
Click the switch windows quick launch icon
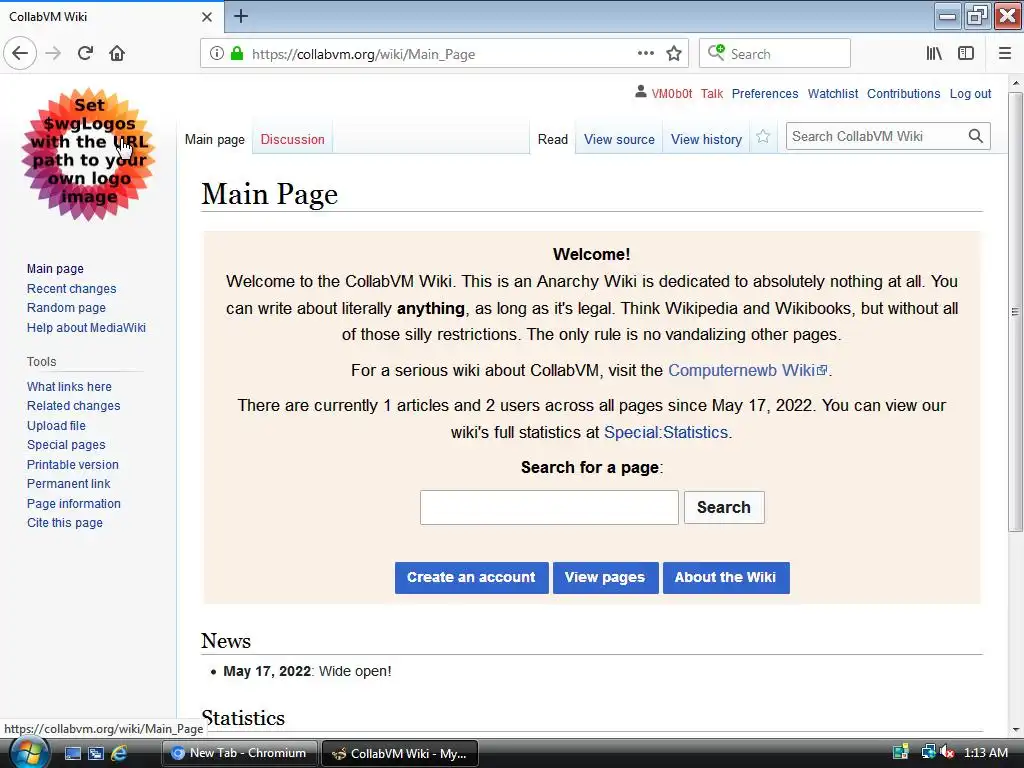(96, 754)
